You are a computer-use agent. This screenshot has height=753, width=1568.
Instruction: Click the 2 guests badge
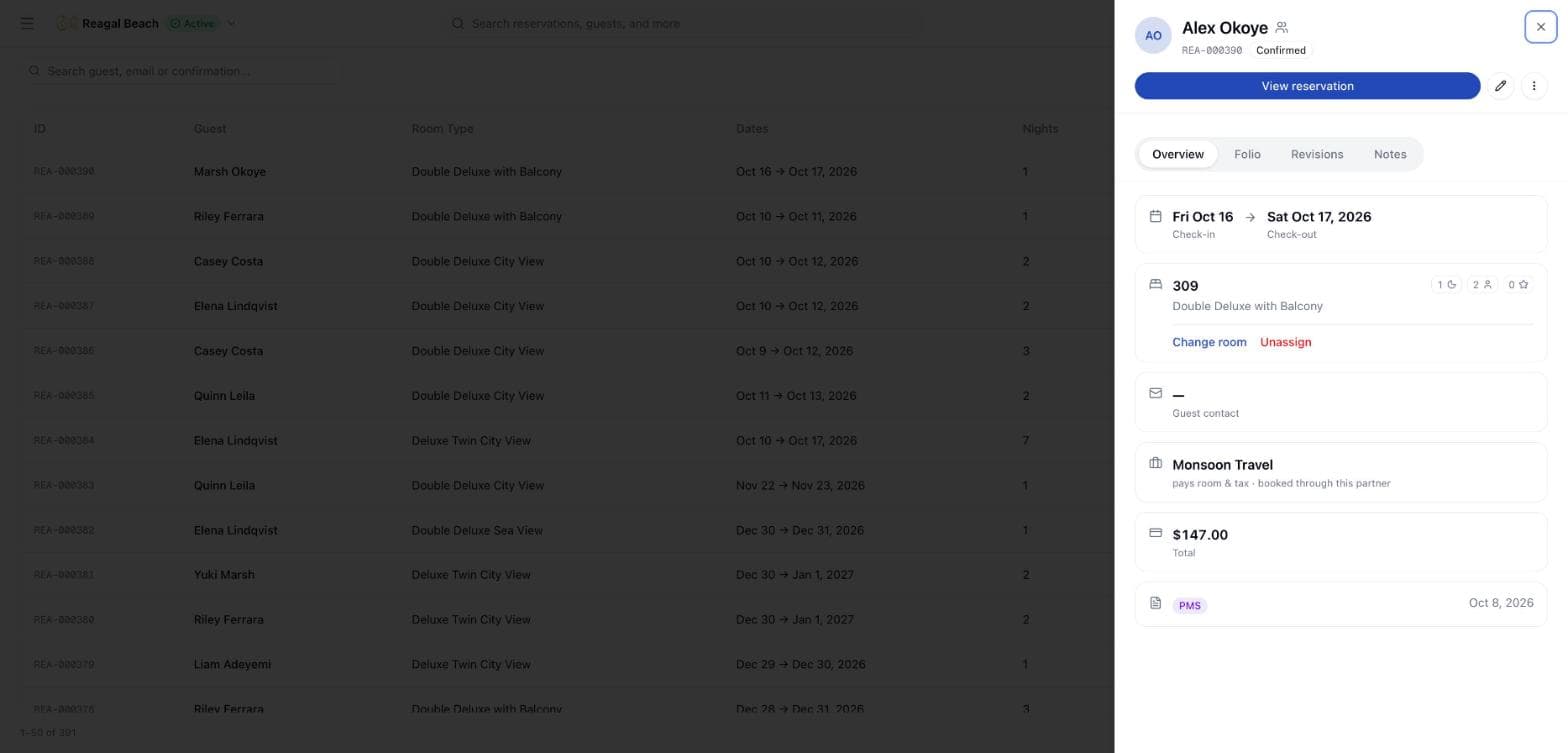point(1482,285)
